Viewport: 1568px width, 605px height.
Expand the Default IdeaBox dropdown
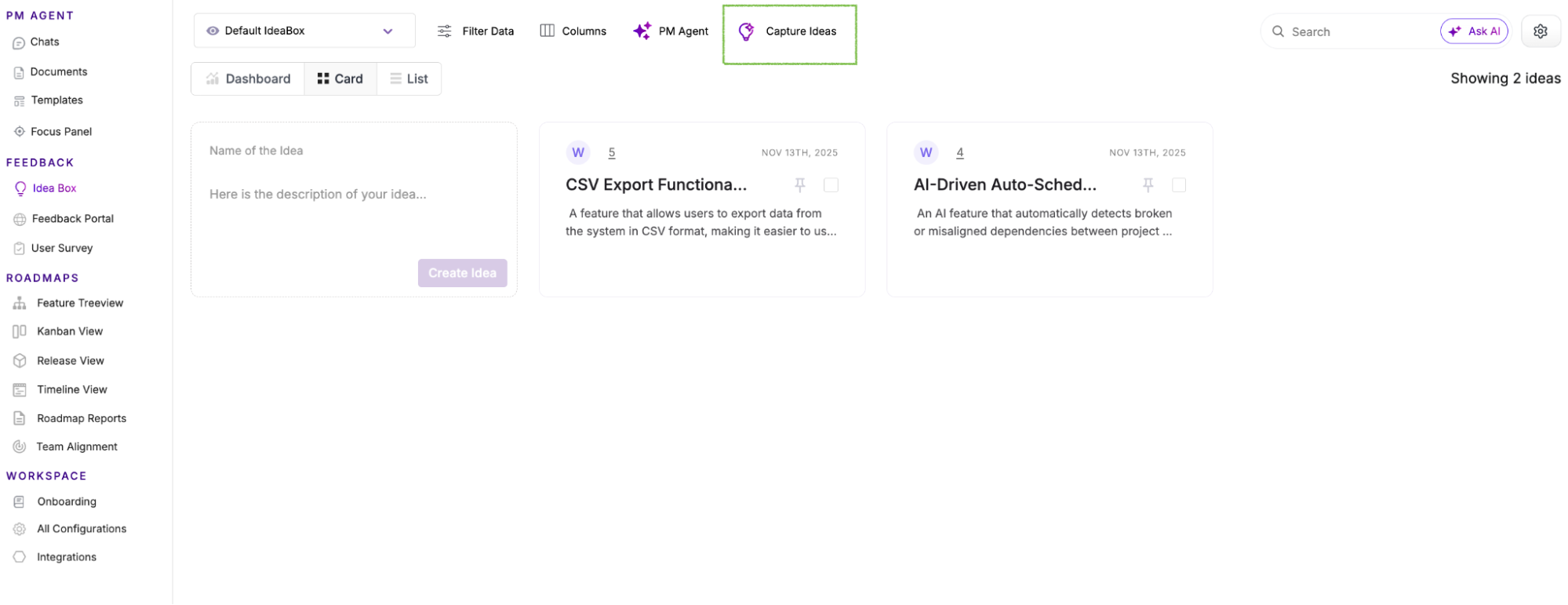coord(387,31)
